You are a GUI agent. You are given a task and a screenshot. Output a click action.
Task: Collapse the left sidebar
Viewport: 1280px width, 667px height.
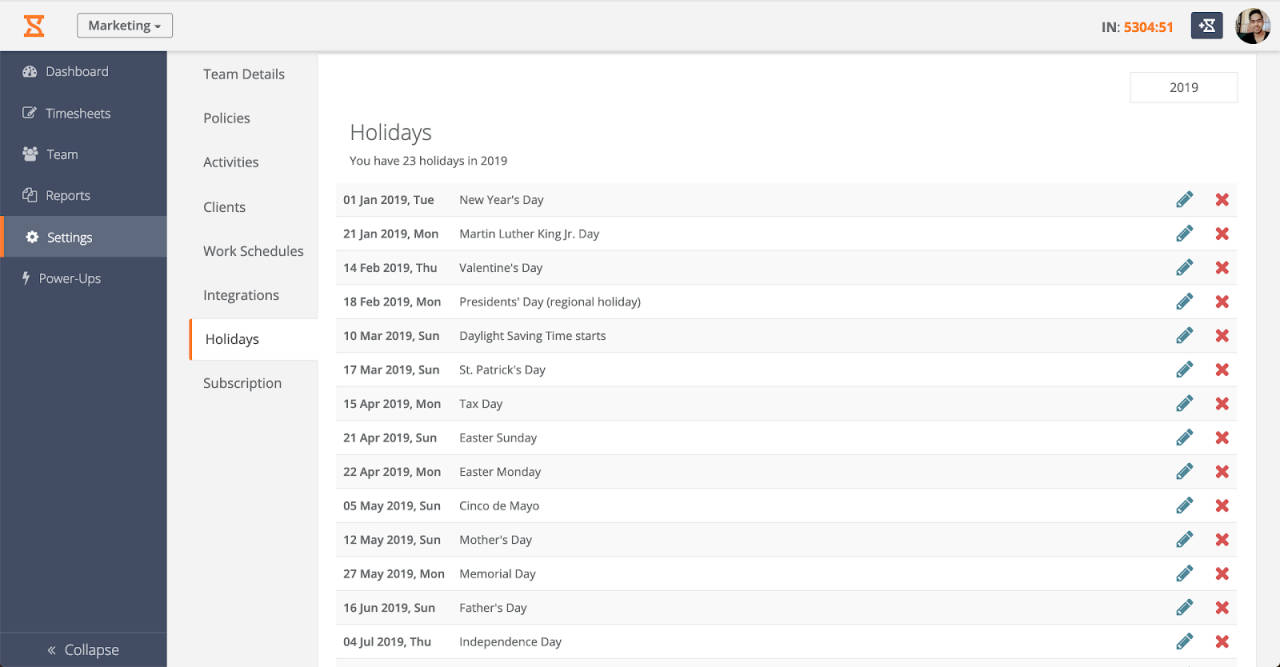coord(83,649)
